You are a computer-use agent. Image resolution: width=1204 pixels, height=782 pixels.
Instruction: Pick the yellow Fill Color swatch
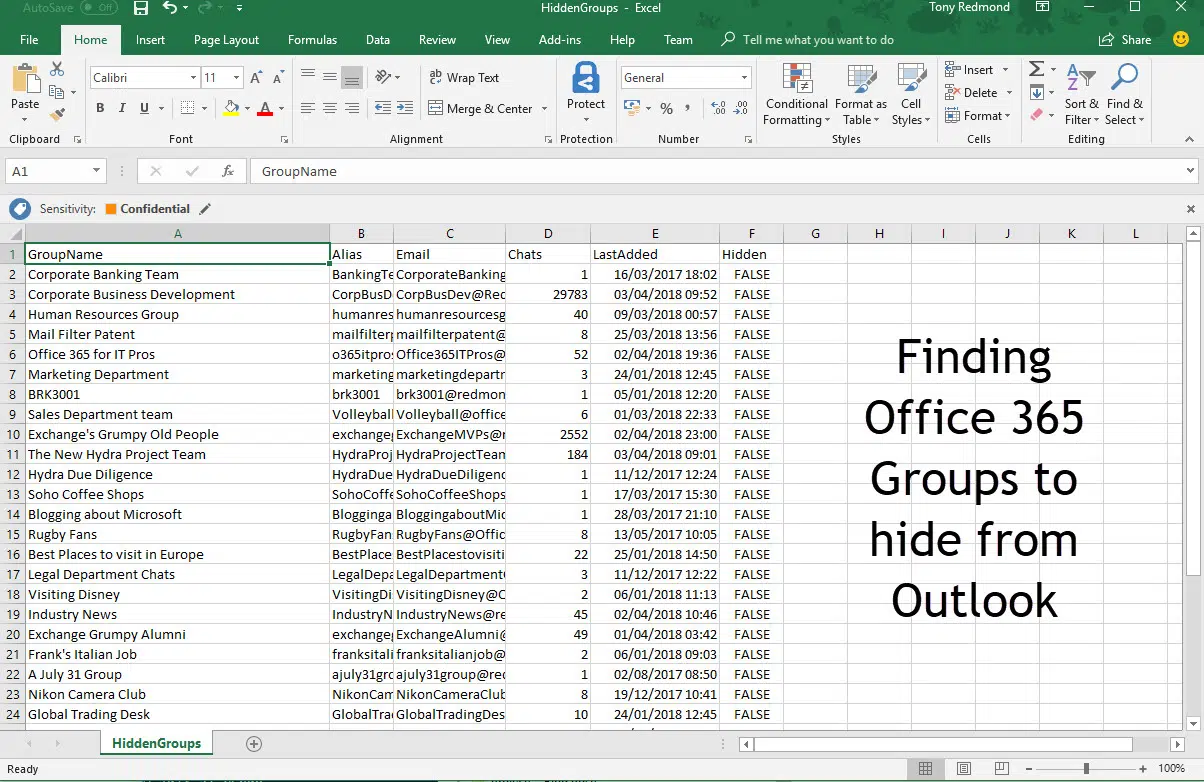click(232, 108)
